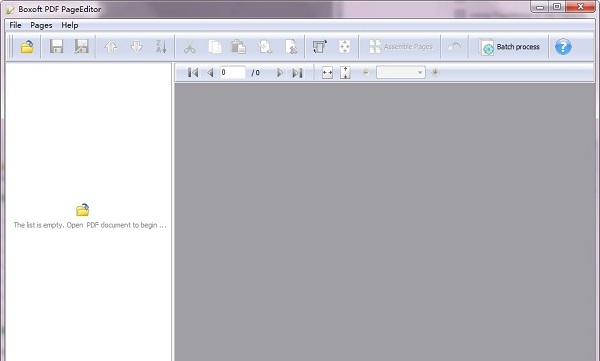
Task: Click the zoom in plus icon
Action: pyautogui.click(x=435, y=72)
